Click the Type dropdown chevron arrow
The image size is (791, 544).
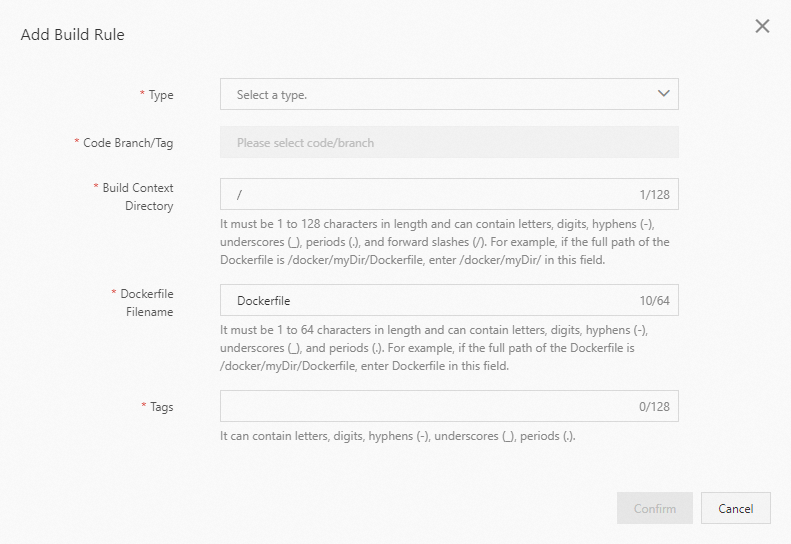(663, 94)
